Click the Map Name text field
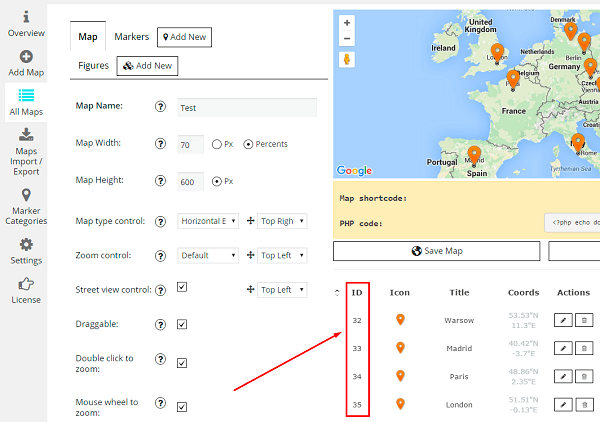The image size is (600, 422). click(247, 108)
